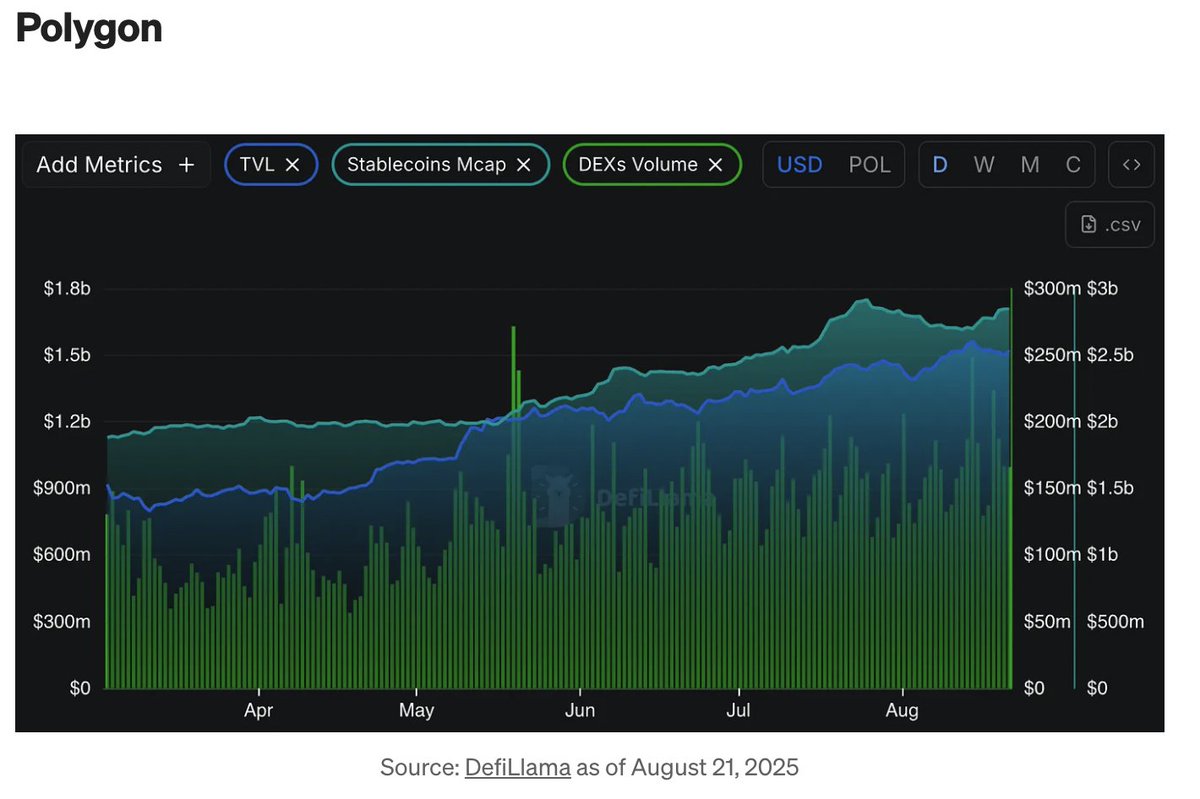Open the DefiLlama source link

[x=518, y=768]
